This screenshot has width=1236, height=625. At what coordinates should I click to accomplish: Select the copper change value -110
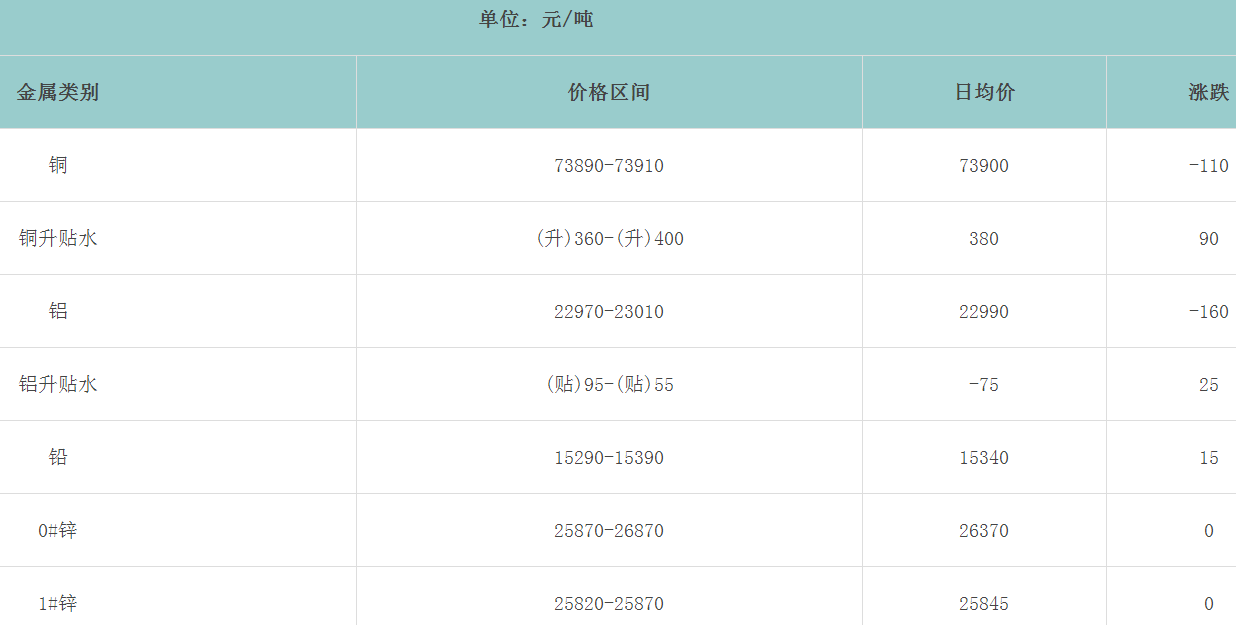[x=1208, y=166]
